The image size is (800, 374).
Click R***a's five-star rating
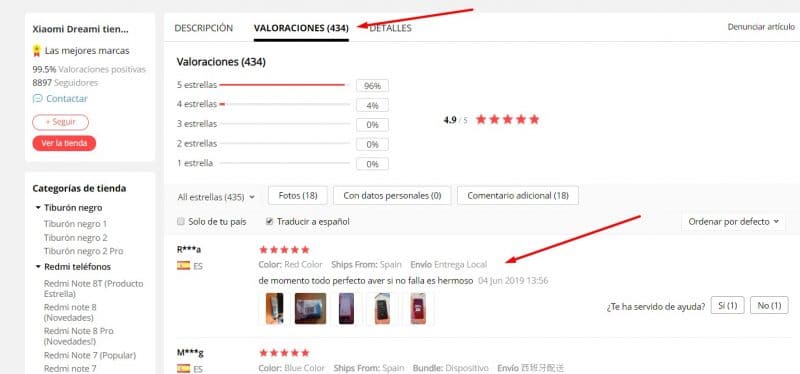pos(284,250)
